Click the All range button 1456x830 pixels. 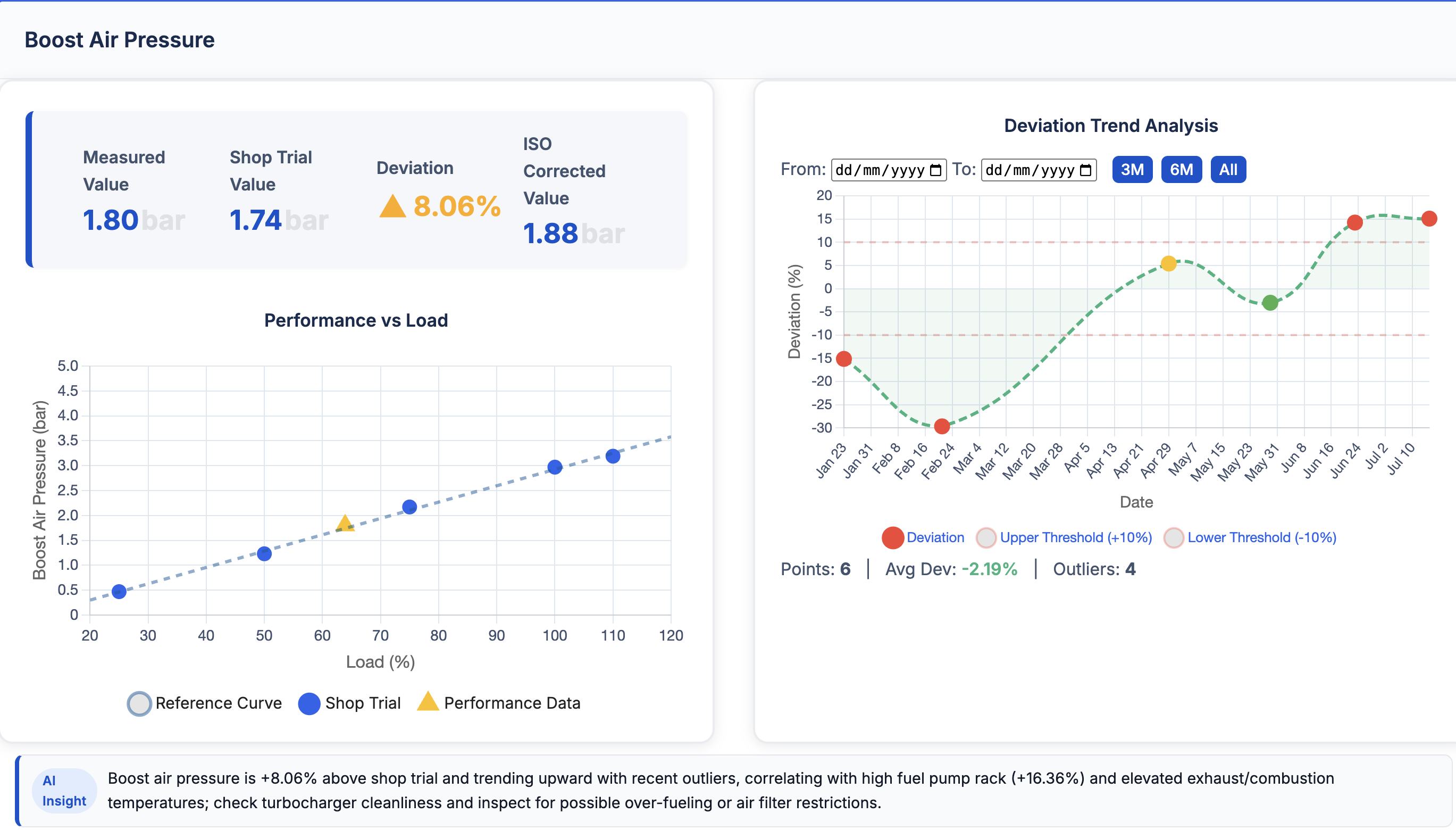click(1229, 169)
